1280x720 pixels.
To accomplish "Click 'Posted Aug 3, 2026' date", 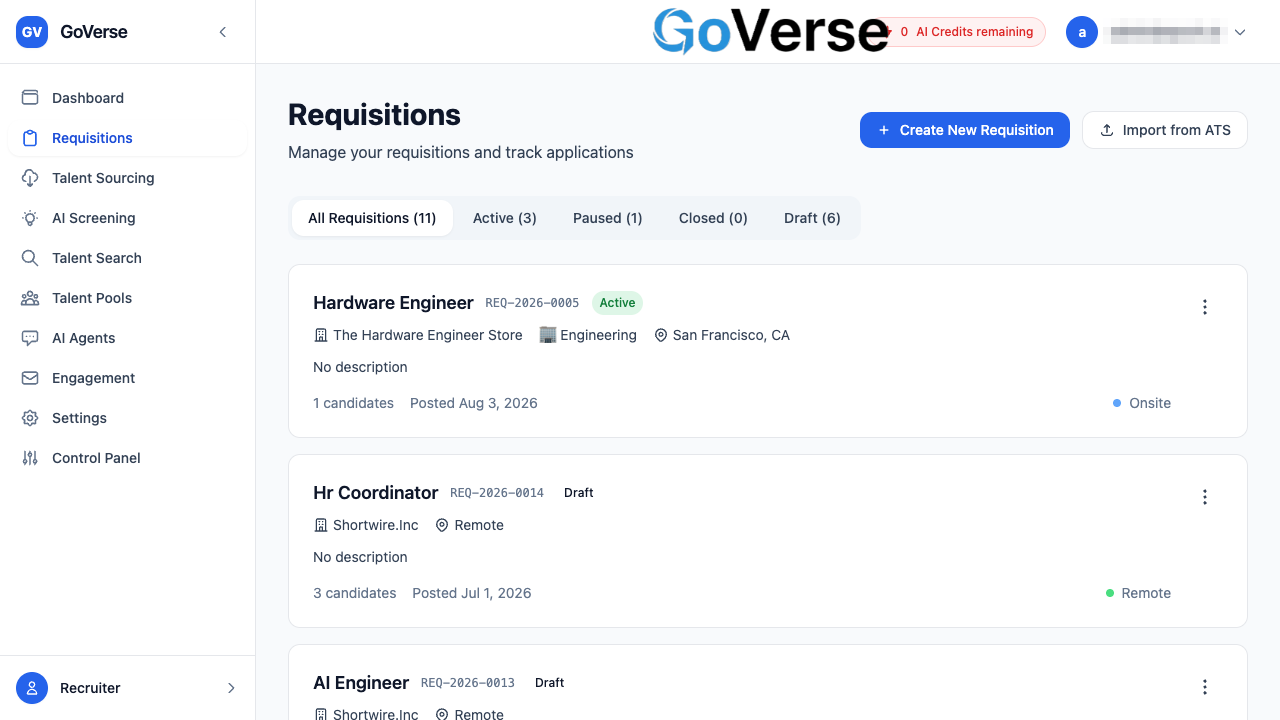I will click(x=474, y=403).
